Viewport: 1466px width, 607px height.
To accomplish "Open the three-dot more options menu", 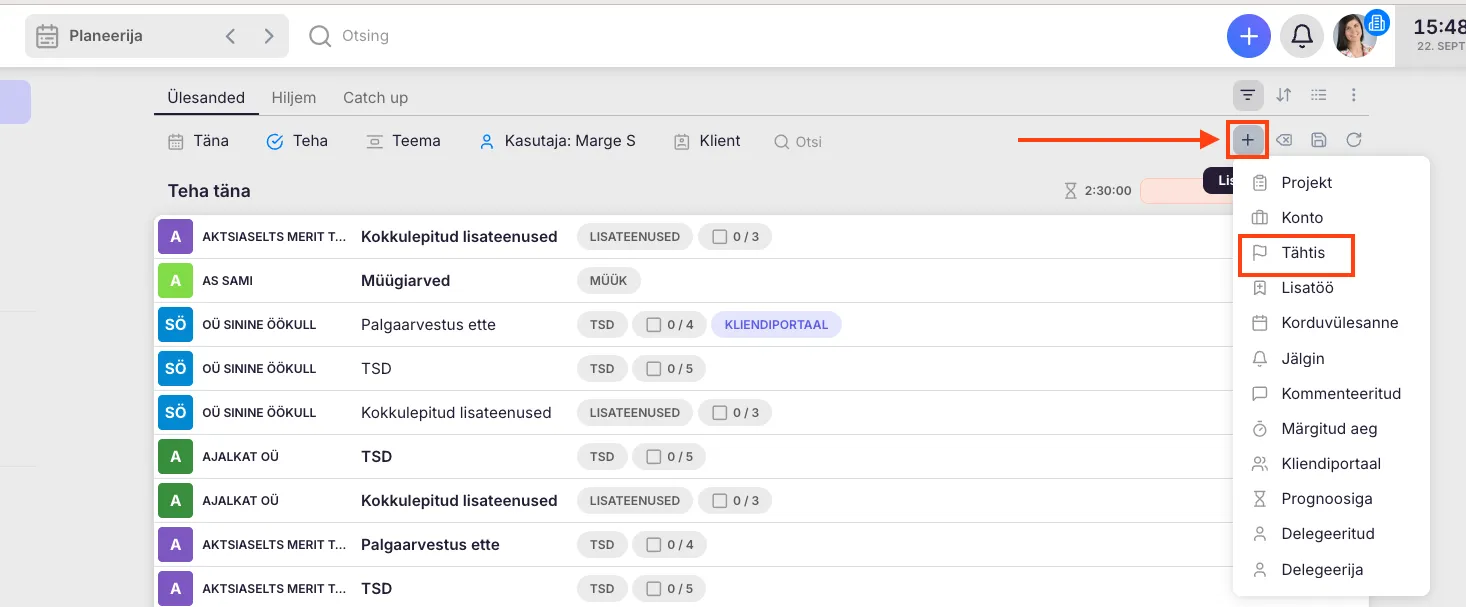I will tap(1354, 95).
